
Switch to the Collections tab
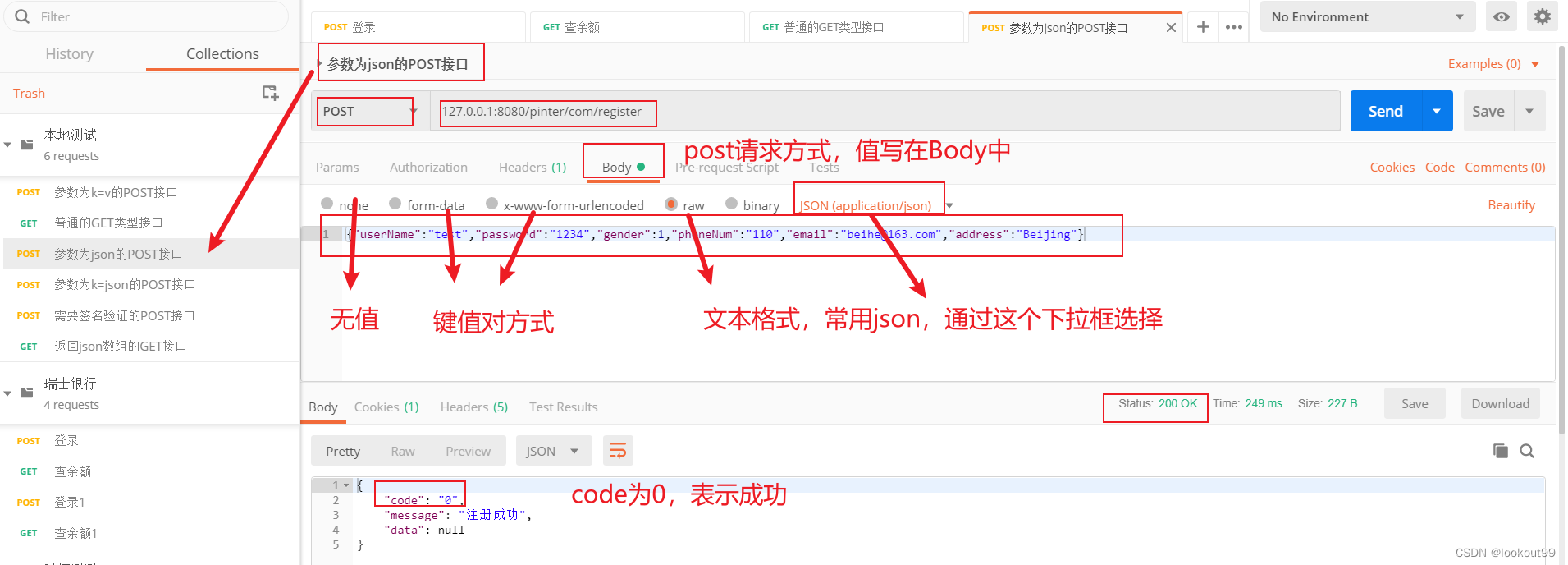[222, 53]
